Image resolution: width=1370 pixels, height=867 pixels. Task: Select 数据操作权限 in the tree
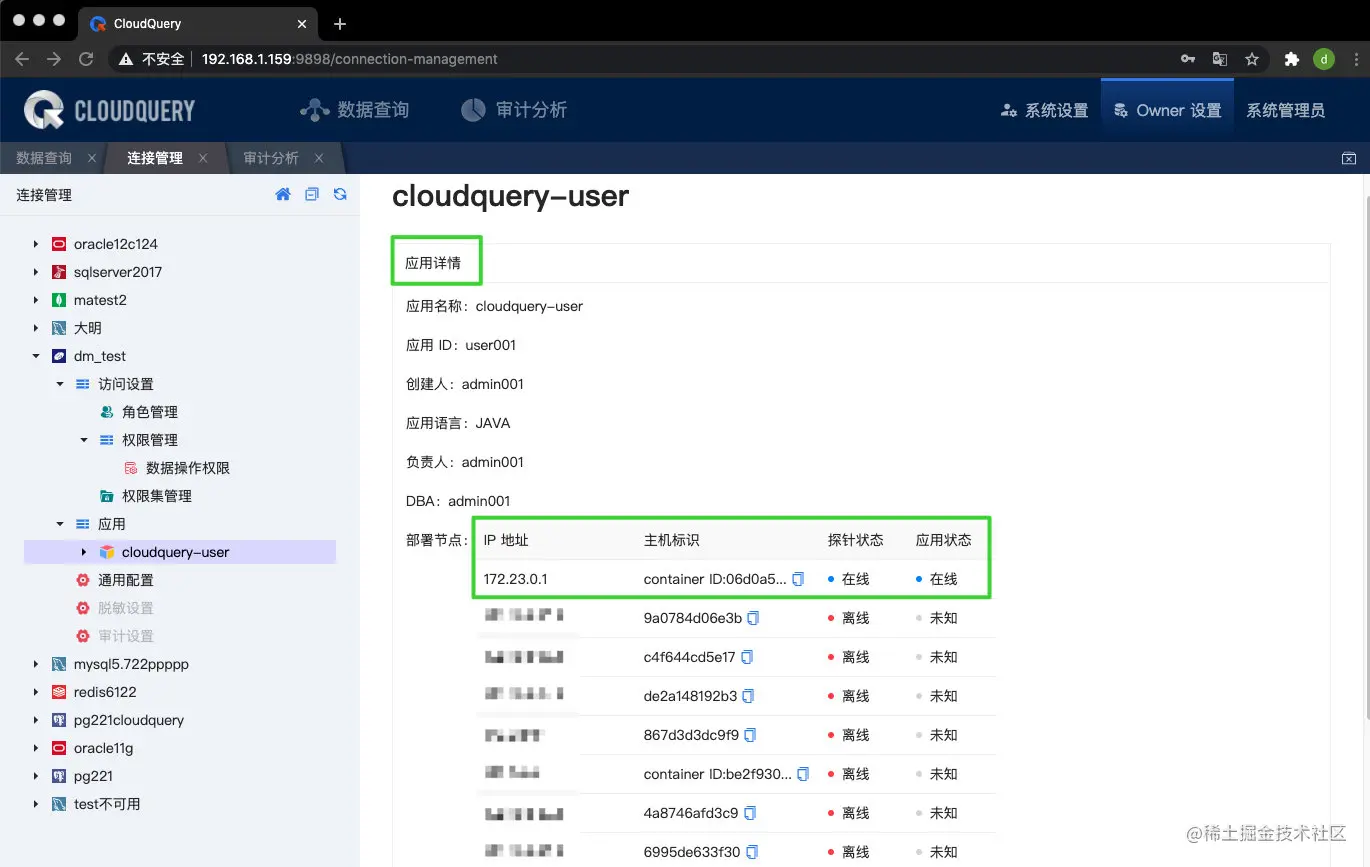[x=188, y=468]
